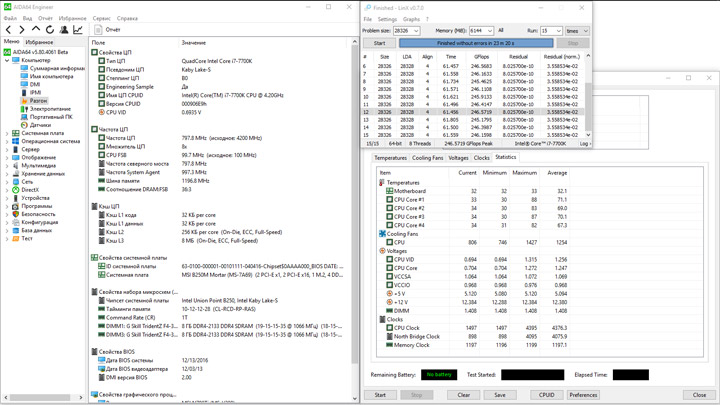Open the times unit dropdown in LinX
The width and height of the screenshot is (720, 405).
[x=584, y=31]
